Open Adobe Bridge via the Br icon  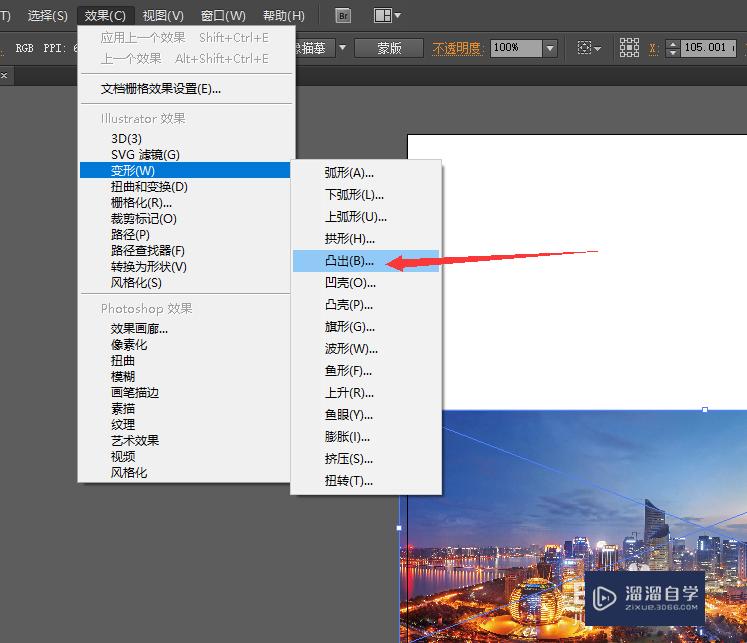click(x=344, y=16)
